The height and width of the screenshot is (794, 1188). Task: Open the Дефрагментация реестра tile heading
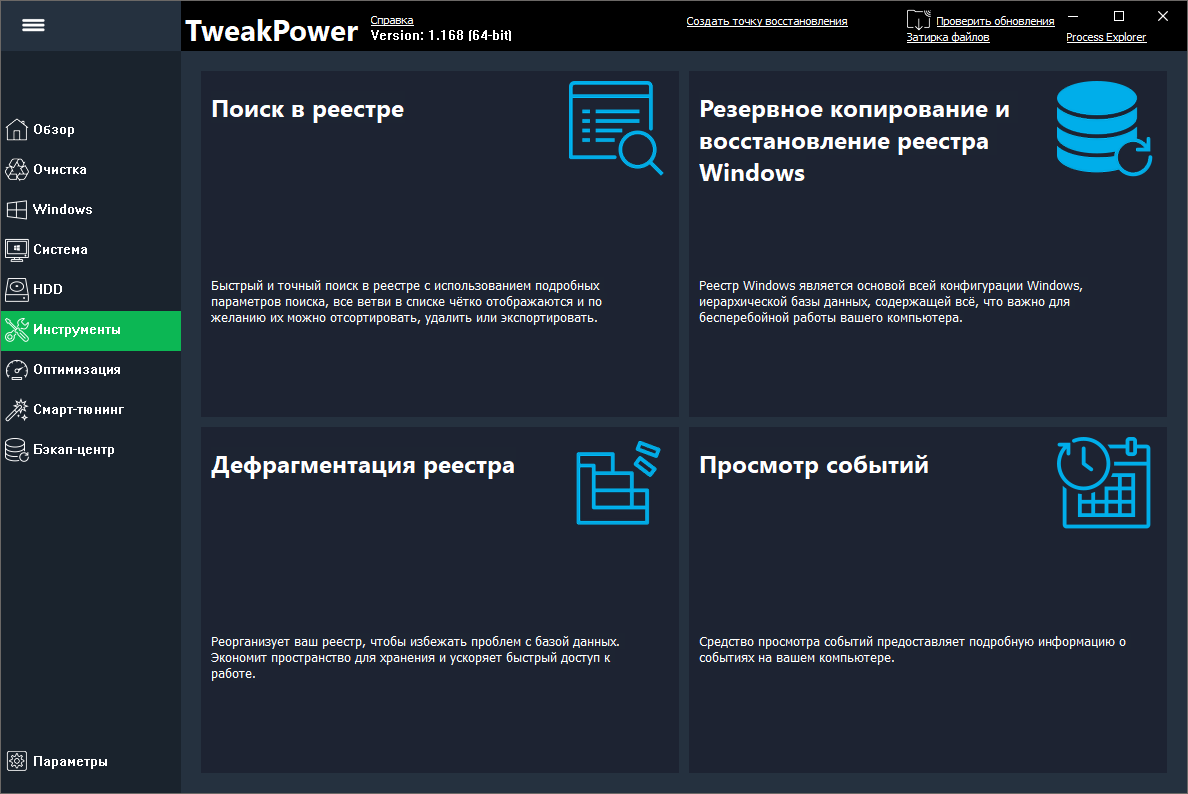(363, 465)
